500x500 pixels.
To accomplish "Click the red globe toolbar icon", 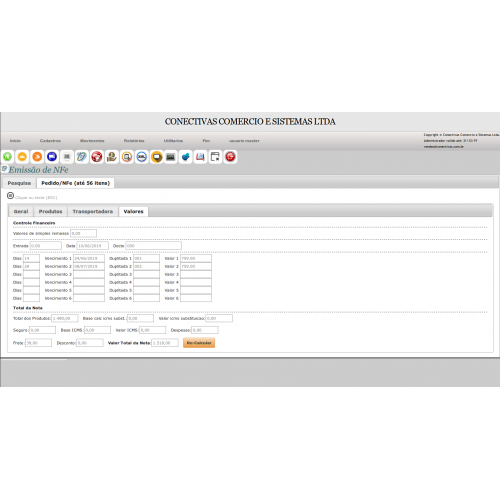I will [x=97, y=156].
